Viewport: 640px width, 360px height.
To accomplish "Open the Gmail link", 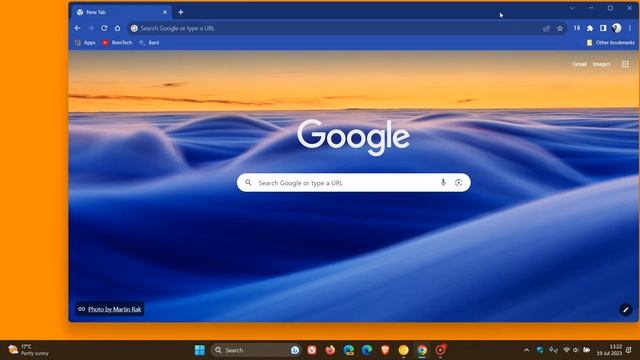I will (579, 64).
